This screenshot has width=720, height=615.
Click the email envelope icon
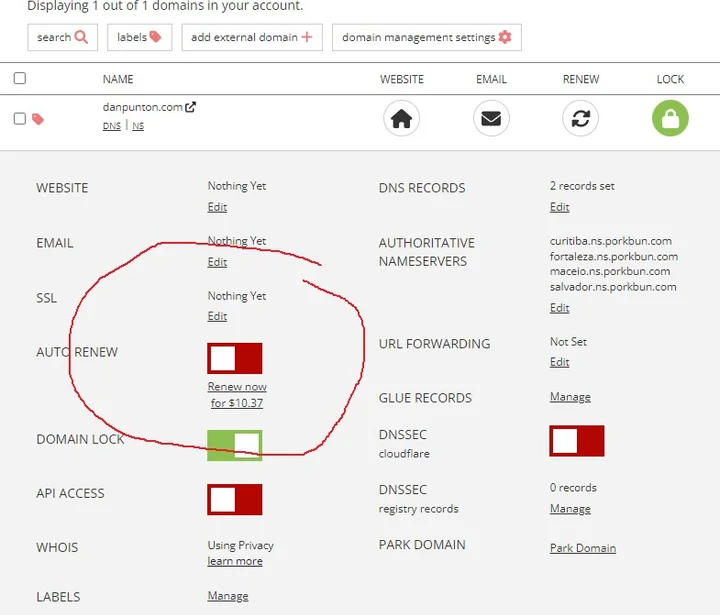(491, 118)
